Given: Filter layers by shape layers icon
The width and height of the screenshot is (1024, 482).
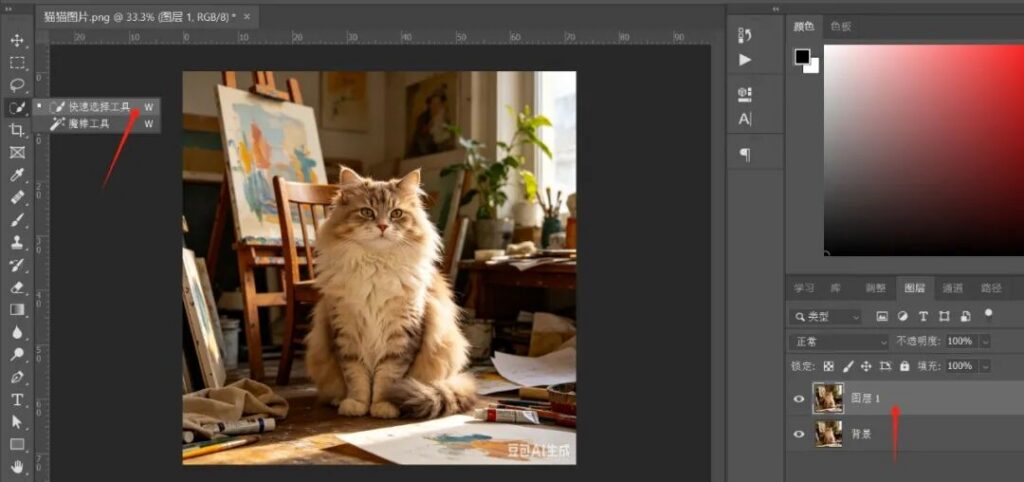Looking at the screenshot, I should point(944,317).
